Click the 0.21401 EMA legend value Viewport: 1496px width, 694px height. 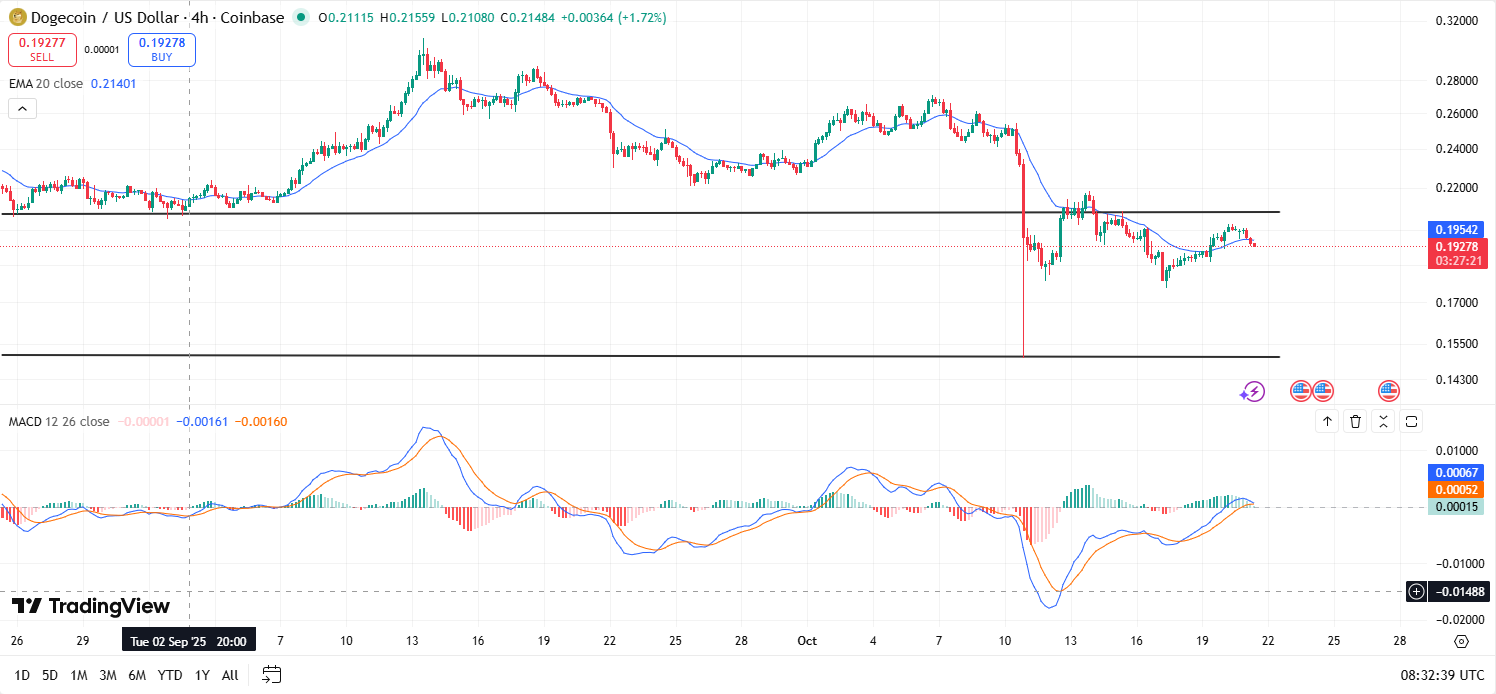[x=113, y=84]
